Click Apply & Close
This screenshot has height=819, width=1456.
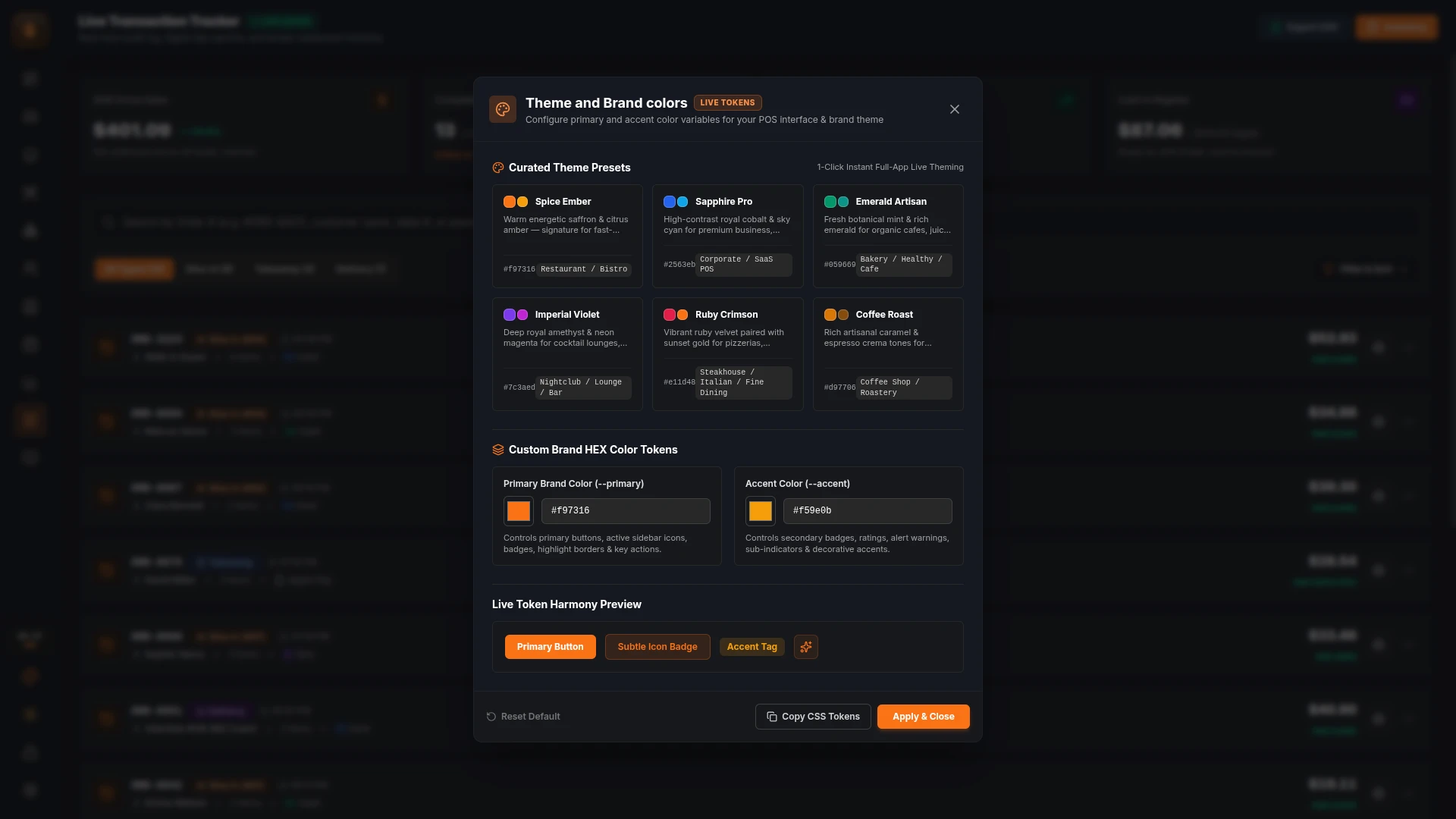coord(924,717)
